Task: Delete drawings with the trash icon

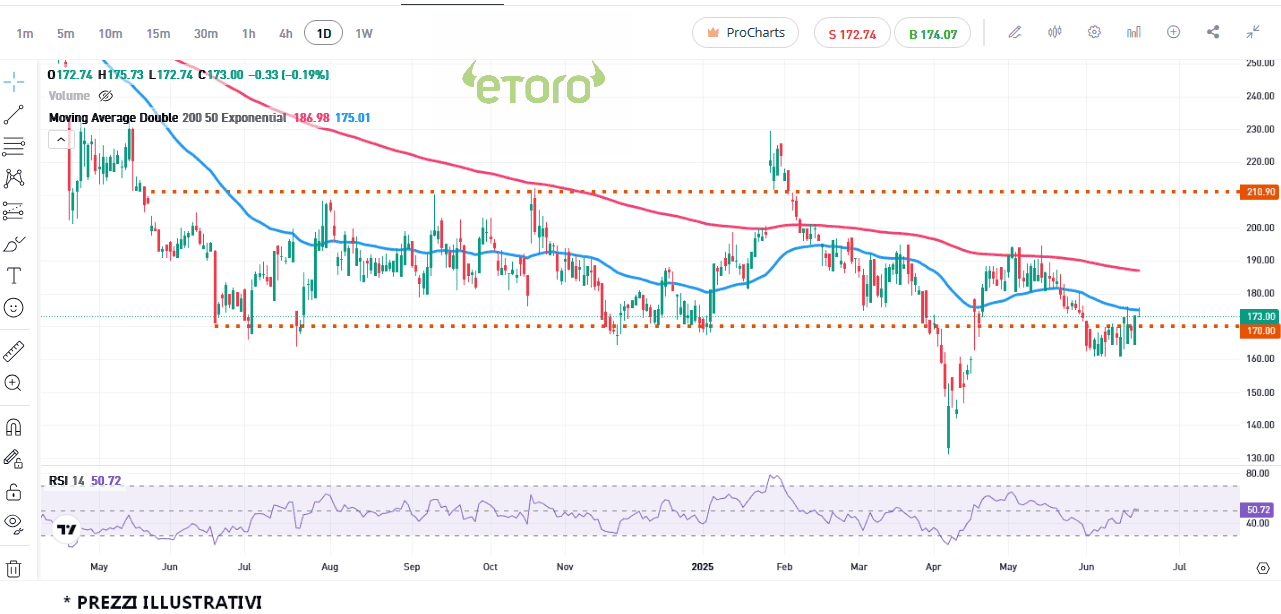Action: (14, 569)
